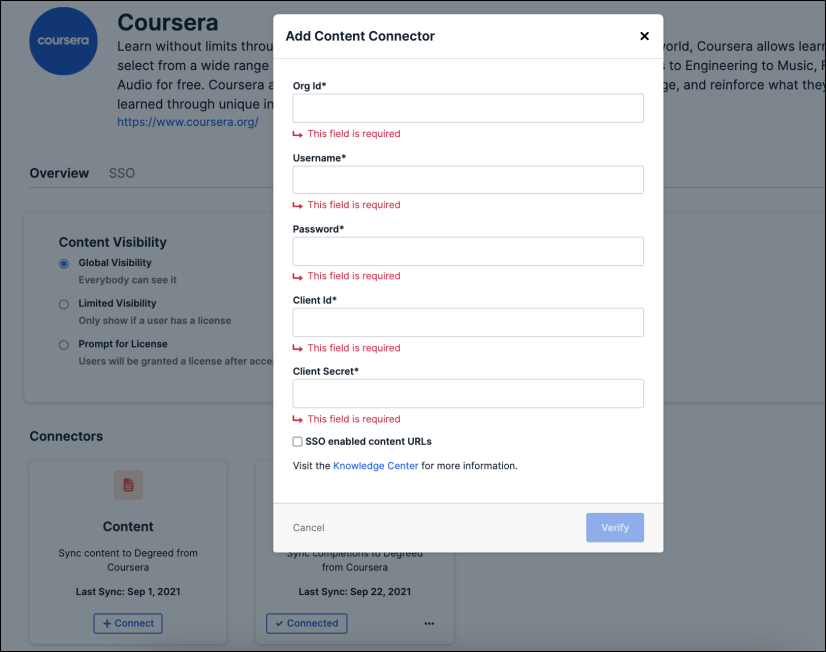Open the connected connector's more options menu
Screen dimensions: 826x652
[x=429, y=624]
